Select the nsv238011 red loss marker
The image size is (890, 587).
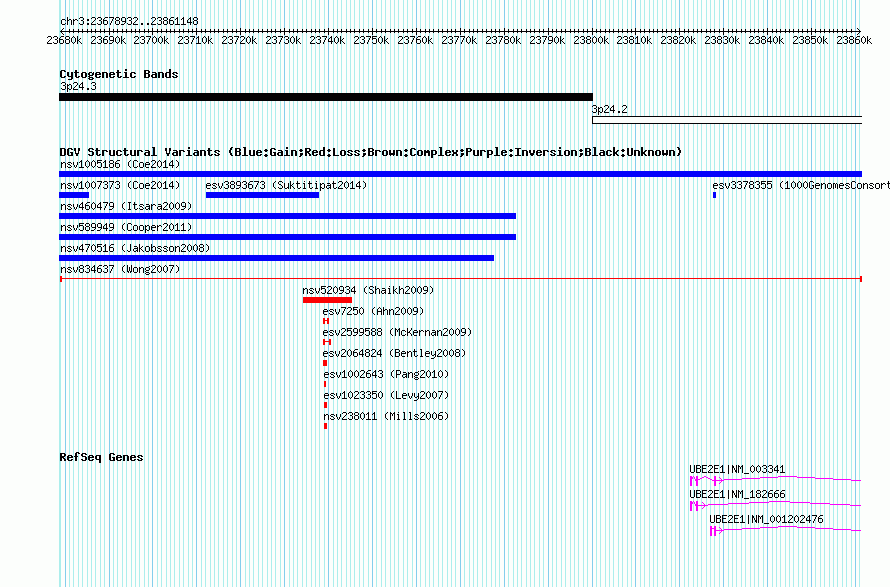(325, 426)
